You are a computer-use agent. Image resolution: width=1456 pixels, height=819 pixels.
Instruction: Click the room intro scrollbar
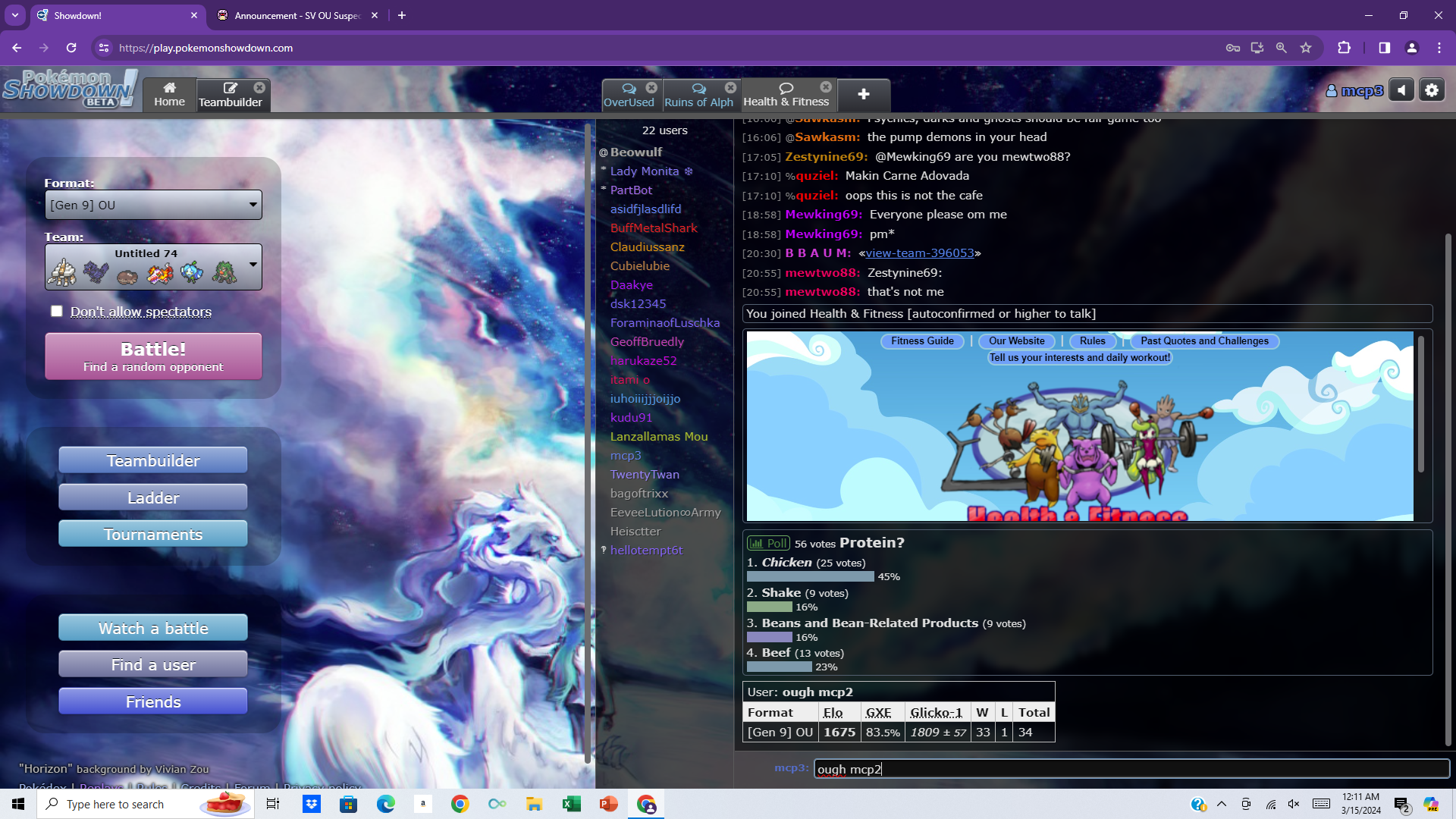(1420, 406)
